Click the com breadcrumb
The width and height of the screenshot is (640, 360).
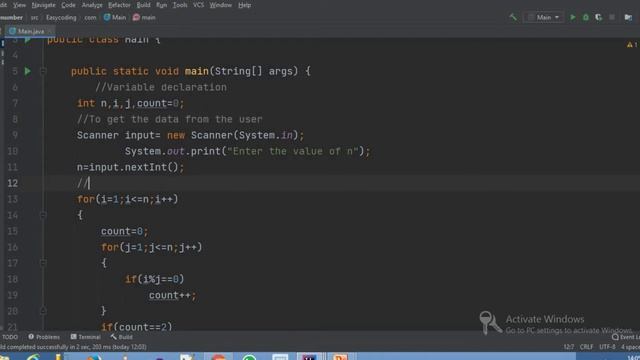(x=90, y=18)
